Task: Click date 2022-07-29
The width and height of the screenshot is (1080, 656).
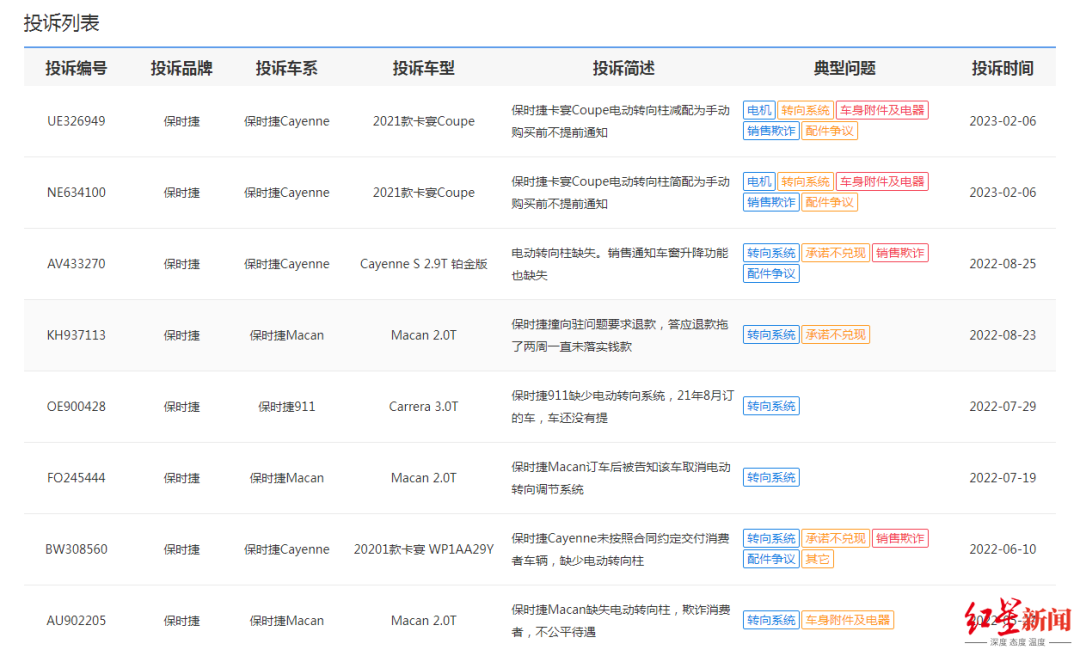Action: click(x=1002, y=407)
